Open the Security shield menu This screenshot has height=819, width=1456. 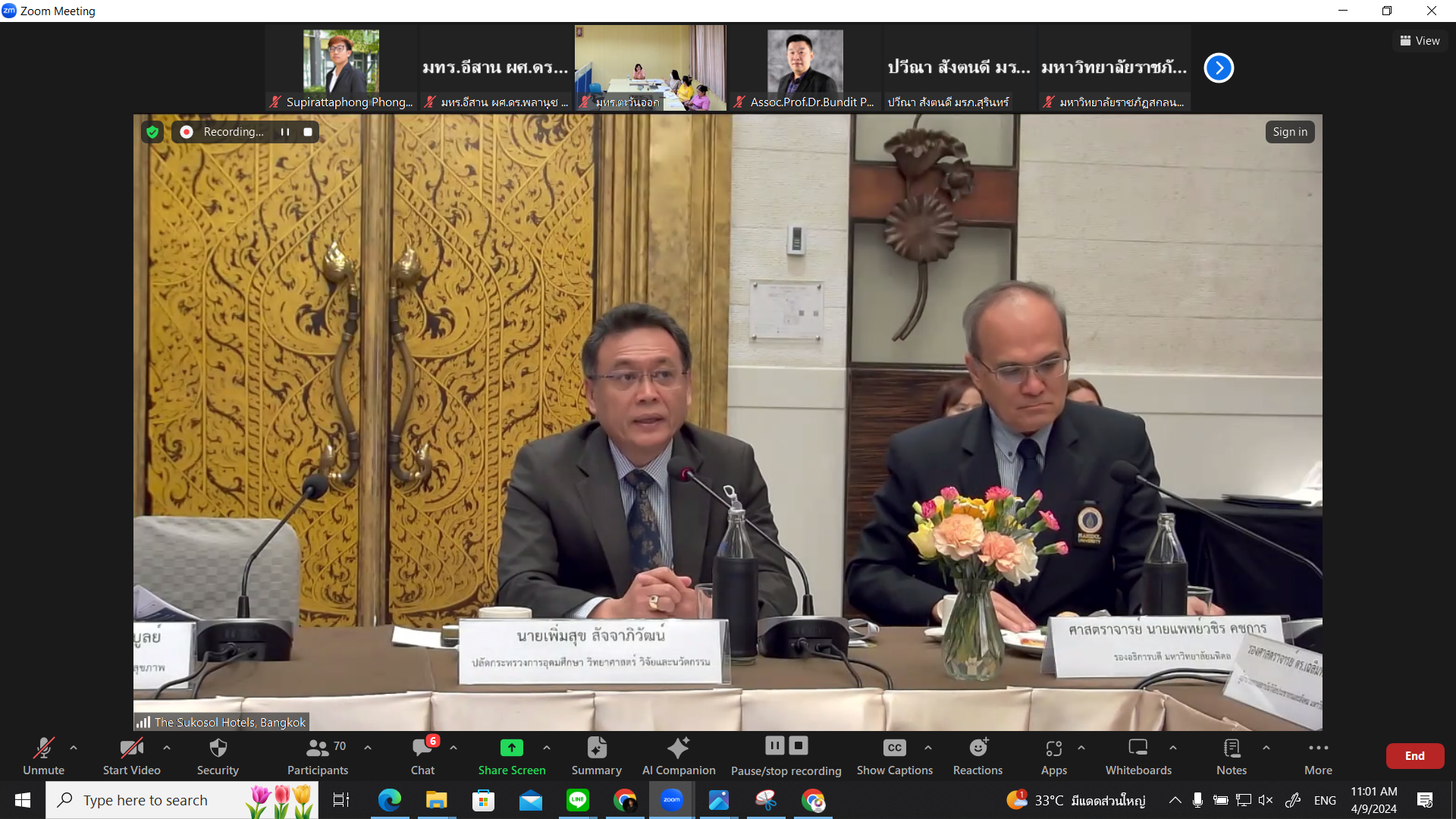pyautogui.click(x=218, y=756)
